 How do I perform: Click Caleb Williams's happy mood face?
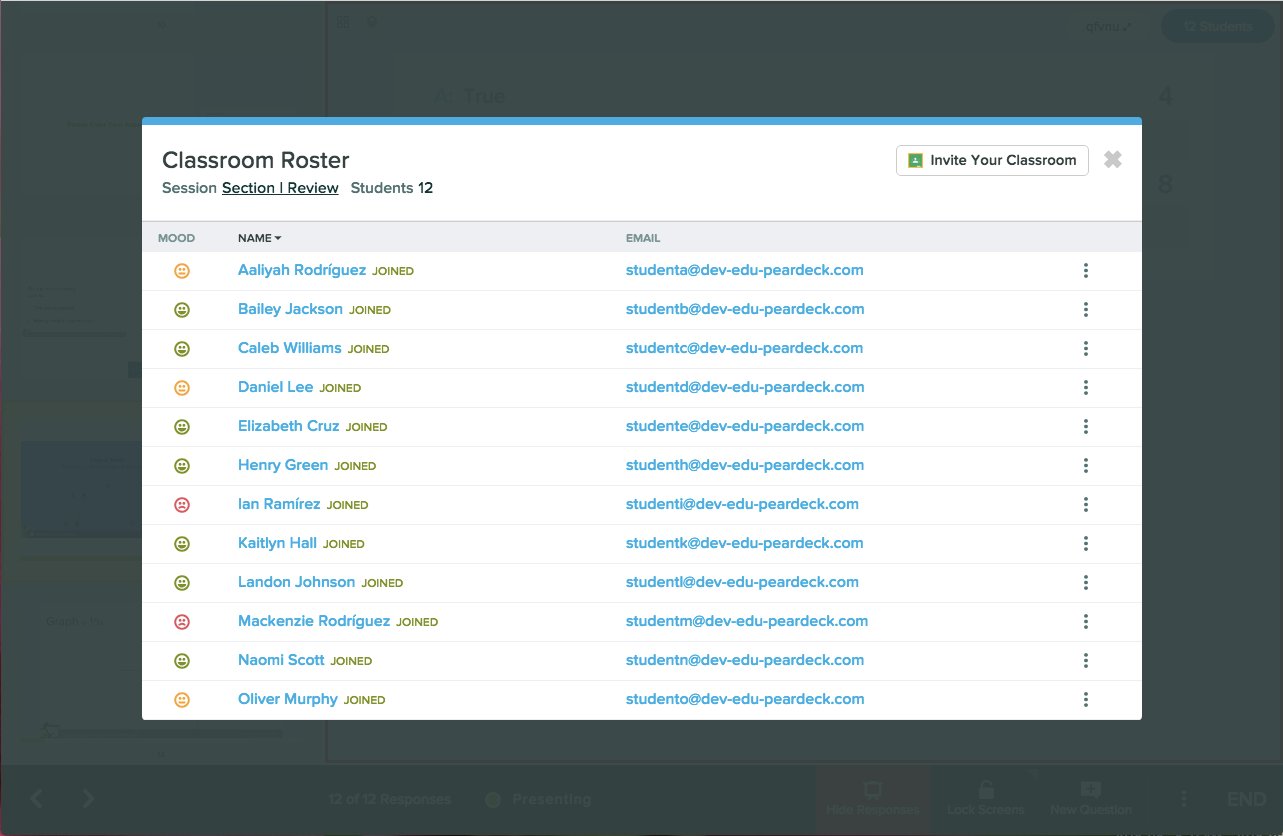[x=182, y=349]
